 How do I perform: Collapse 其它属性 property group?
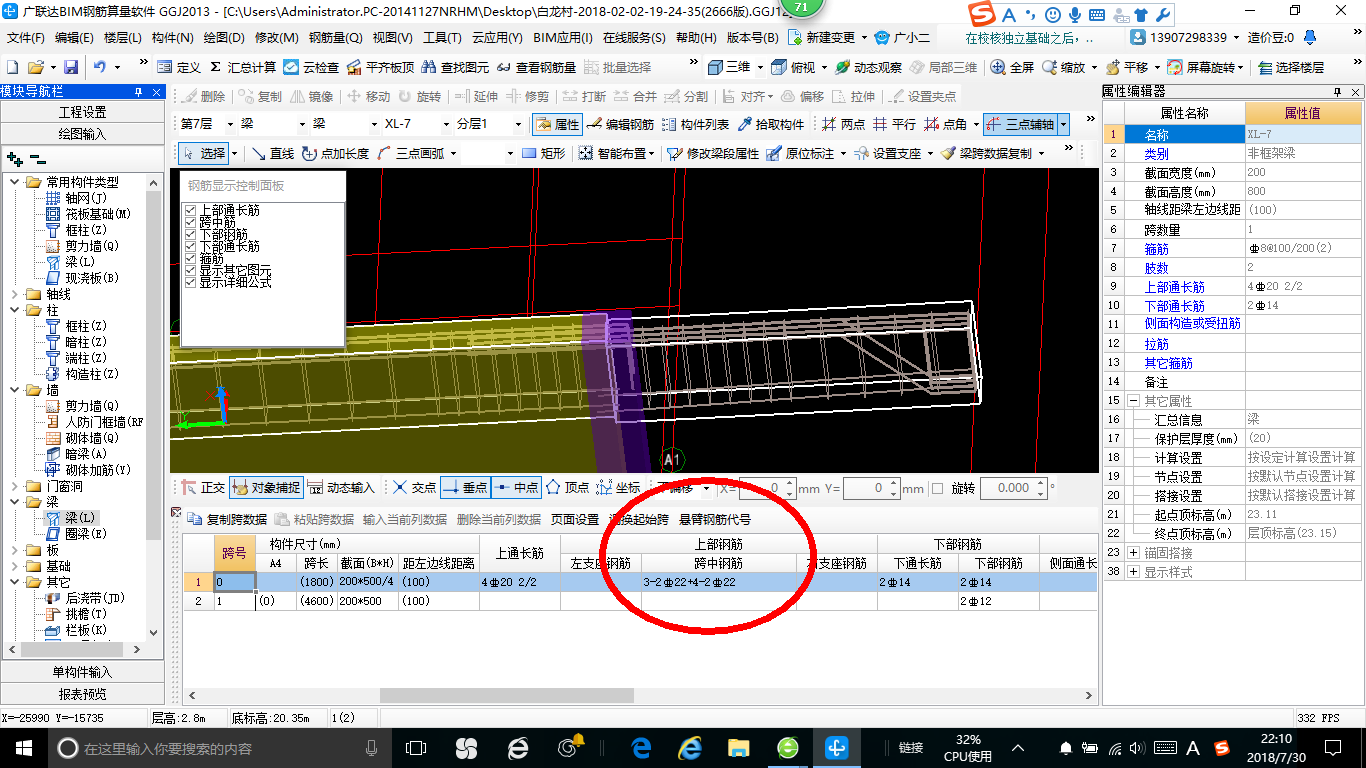[1133, 401]
